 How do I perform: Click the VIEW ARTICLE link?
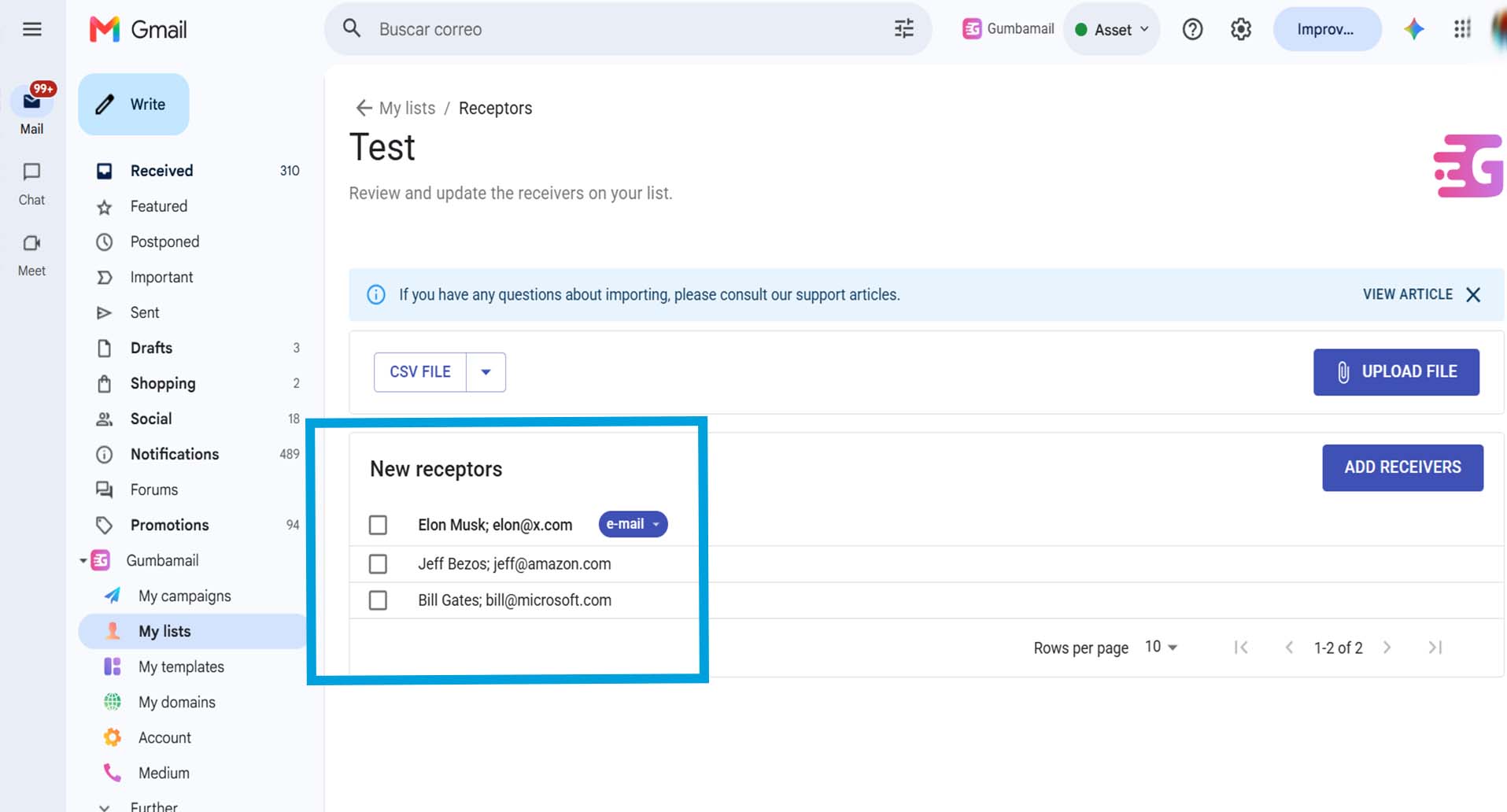pos(1408,294)
